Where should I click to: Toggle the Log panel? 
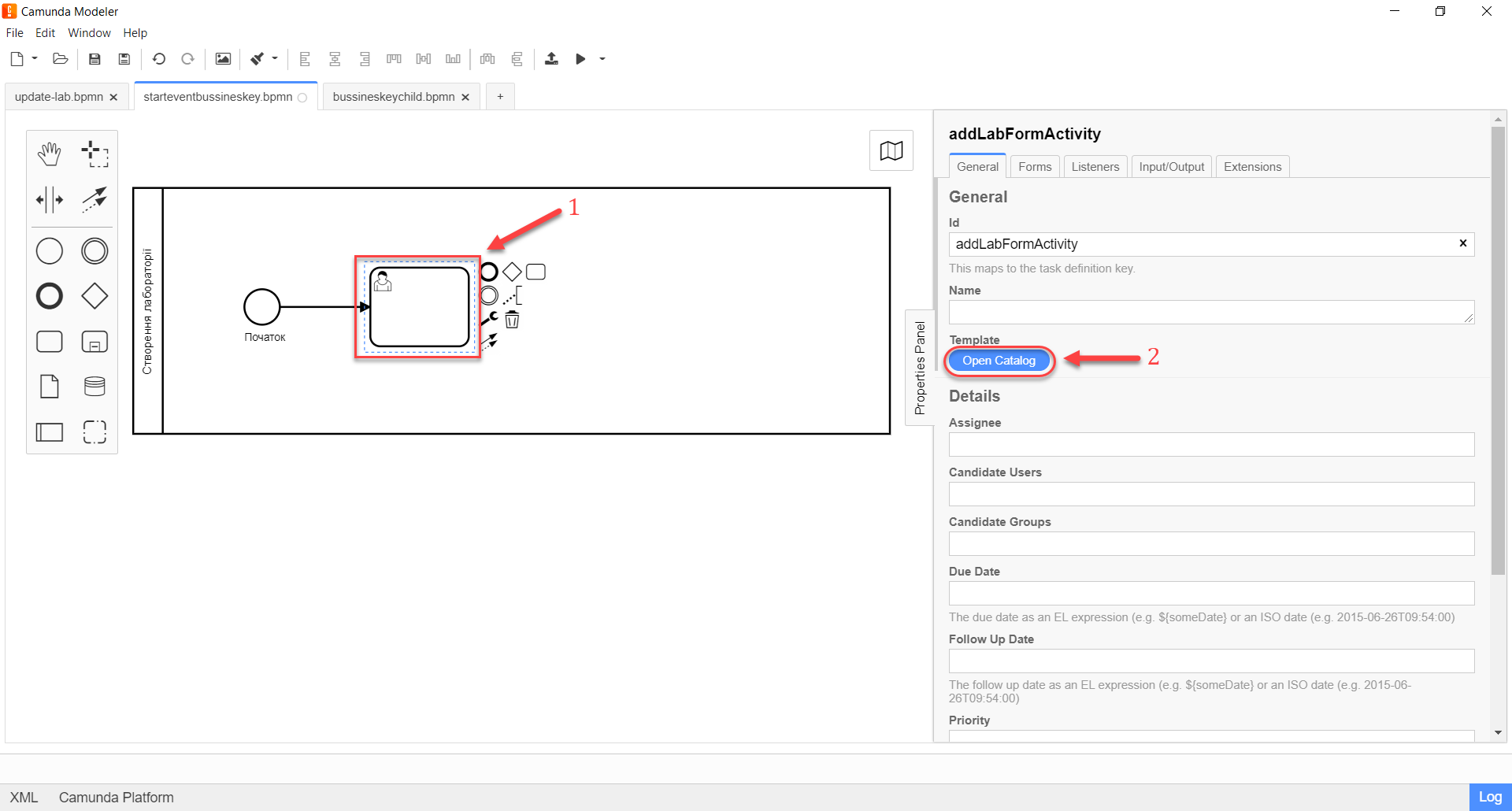coord(1490,797)
